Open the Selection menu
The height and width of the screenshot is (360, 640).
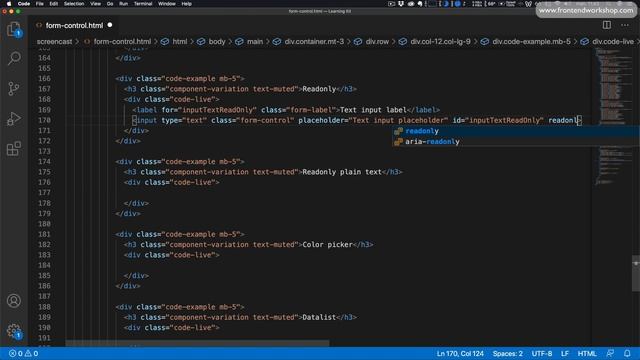[x=74, y=4]
